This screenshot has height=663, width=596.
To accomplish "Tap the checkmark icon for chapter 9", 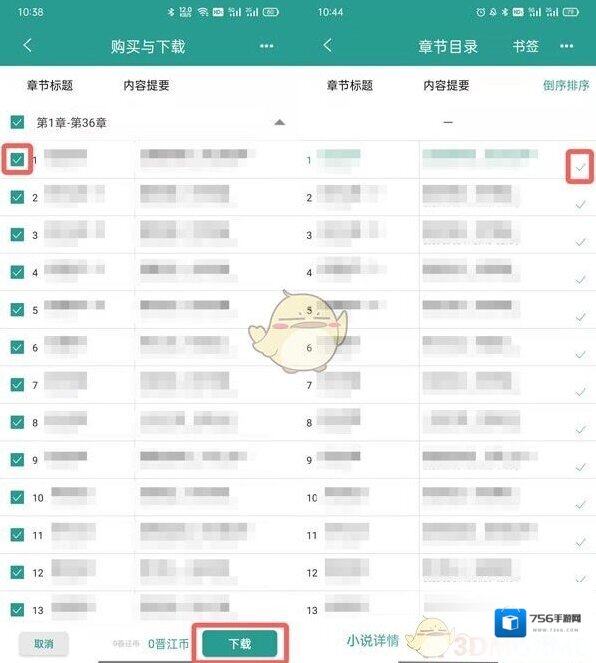I will click(580, 467).
